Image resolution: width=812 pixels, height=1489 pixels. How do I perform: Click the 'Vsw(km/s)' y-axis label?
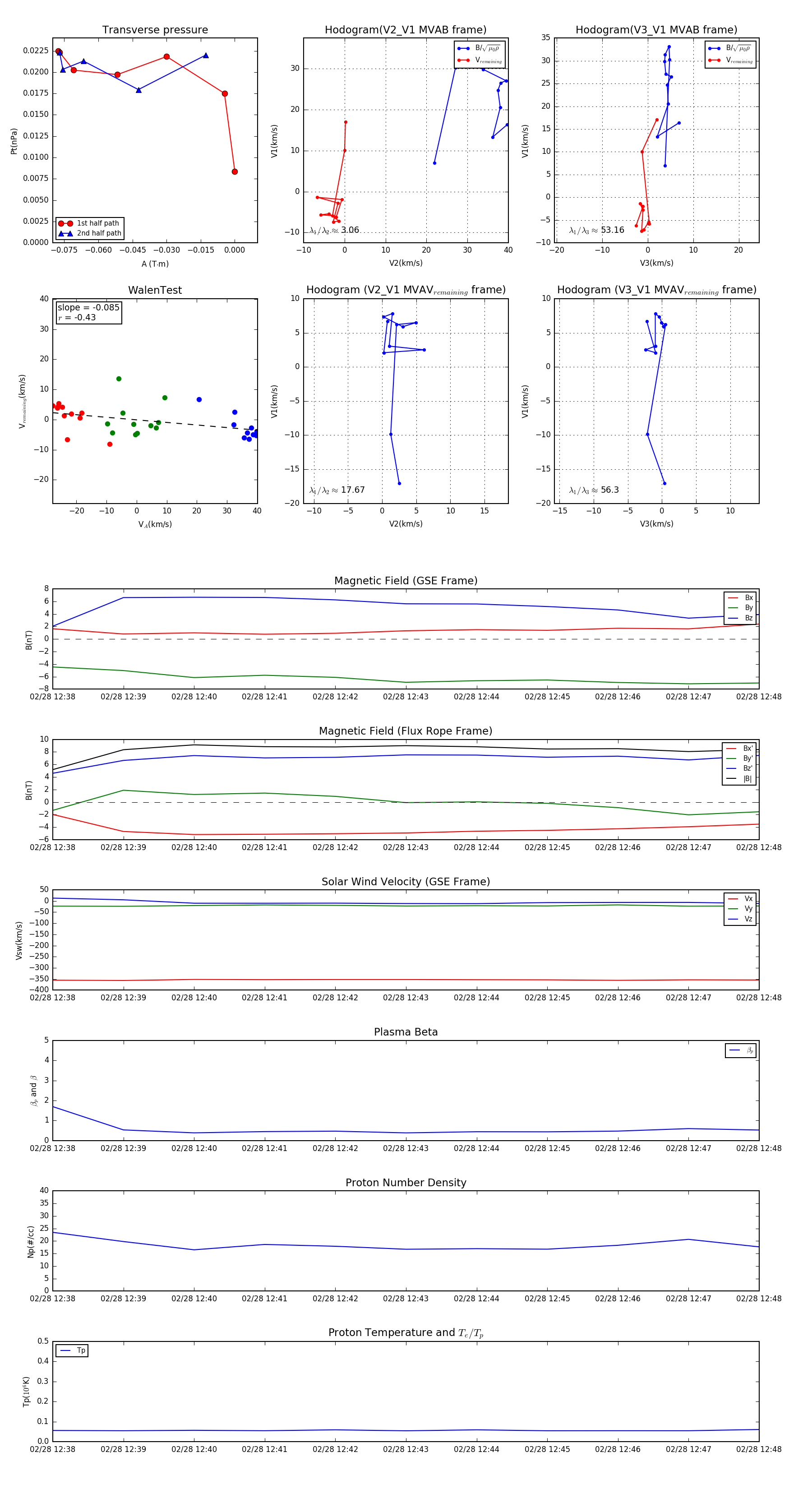tap(19, 940)
